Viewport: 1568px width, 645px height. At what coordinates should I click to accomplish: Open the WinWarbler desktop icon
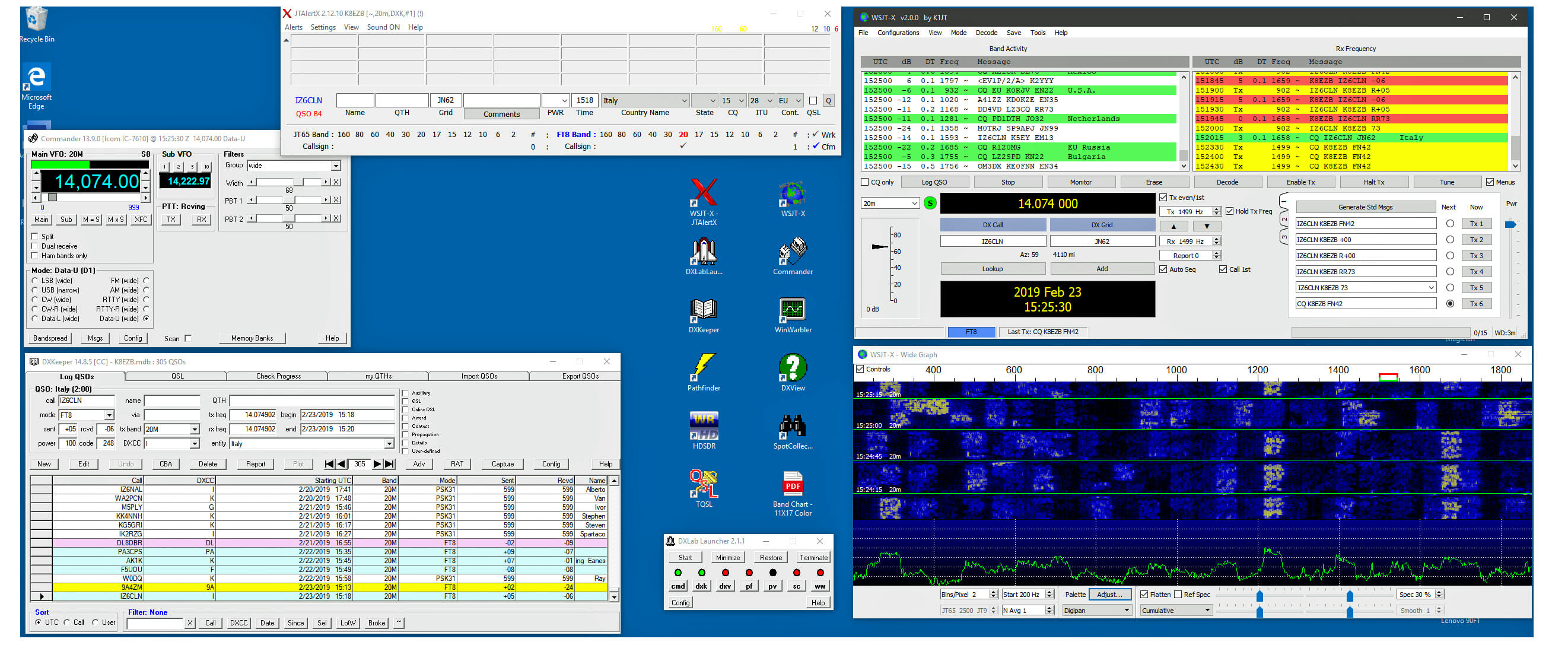click(x=793, y=315)
